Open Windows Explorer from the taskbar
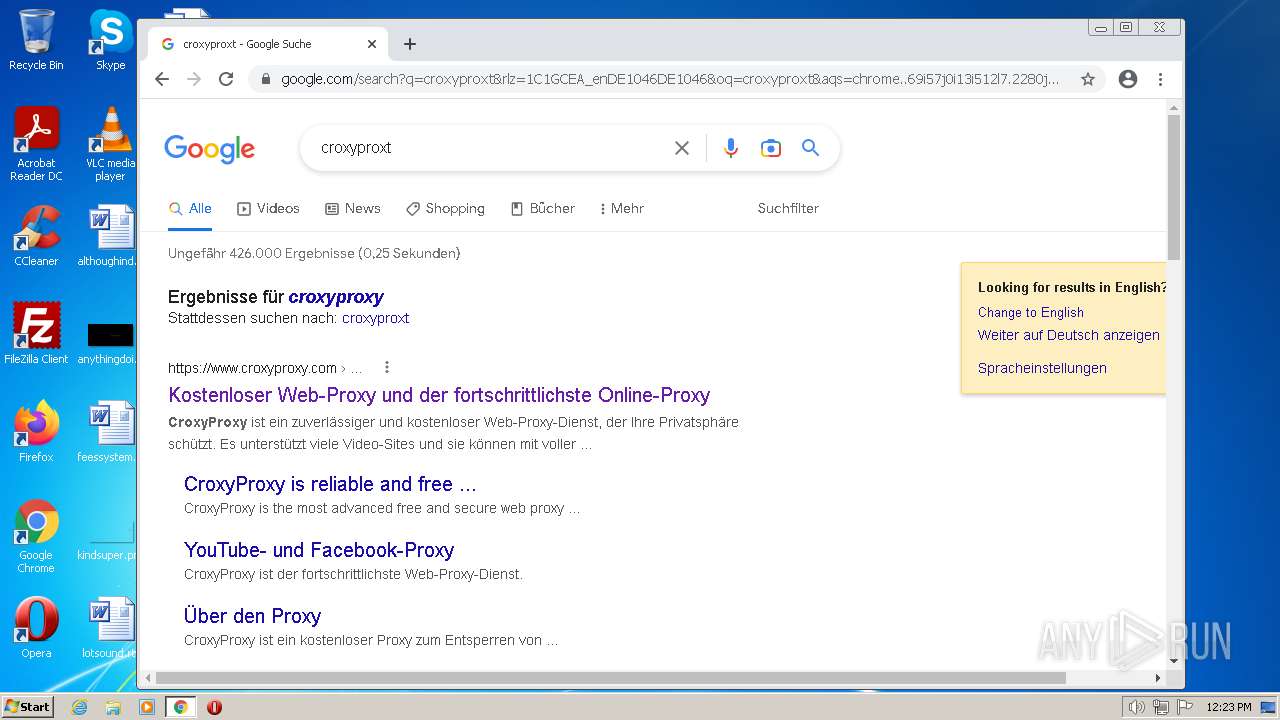This screenshot has height=720, width=1280. pyautogui.click(x=113, y=707)
